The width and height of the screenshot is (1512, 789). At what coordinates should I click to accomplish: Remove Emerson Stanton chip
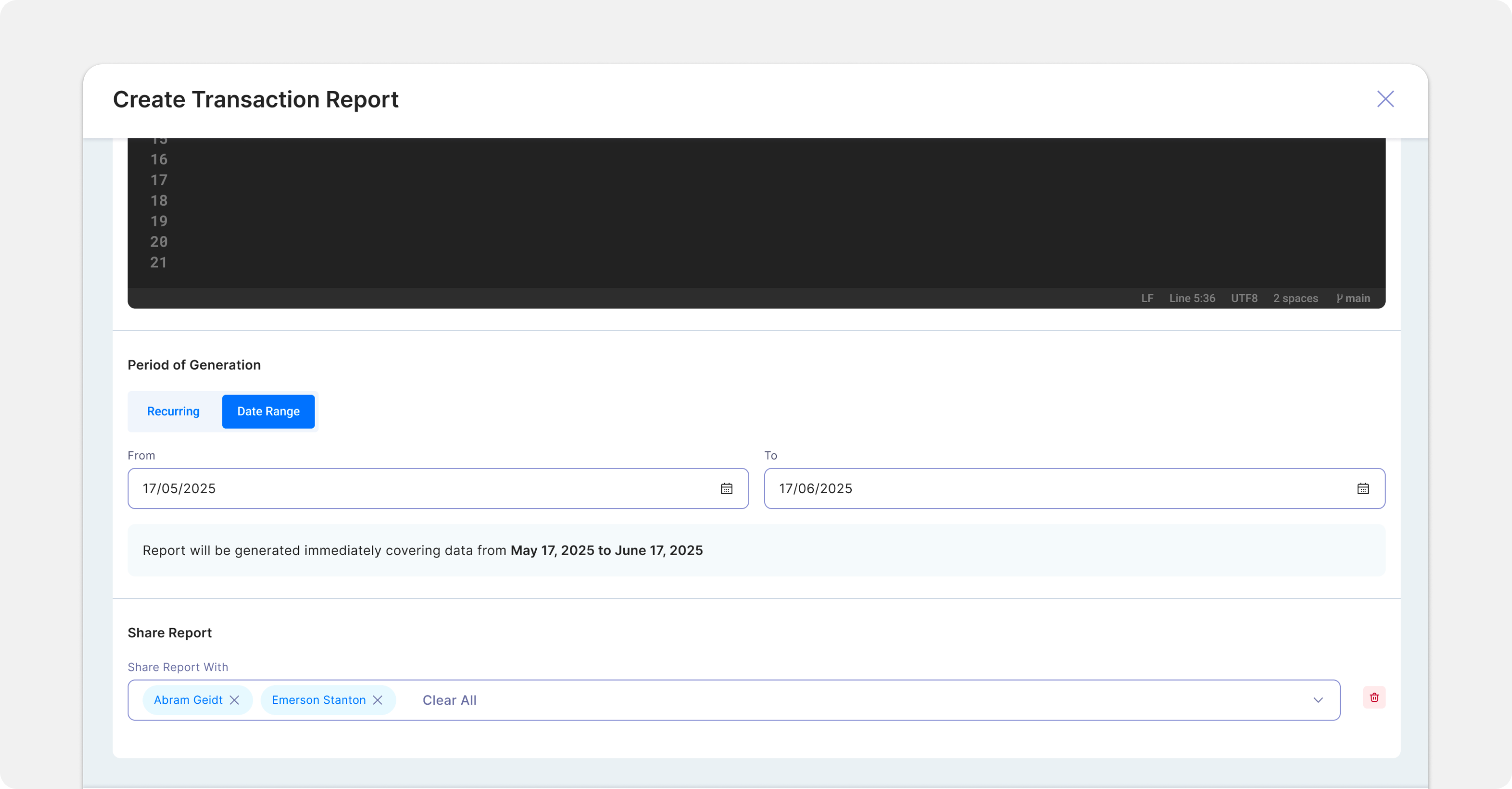point(377,699)
